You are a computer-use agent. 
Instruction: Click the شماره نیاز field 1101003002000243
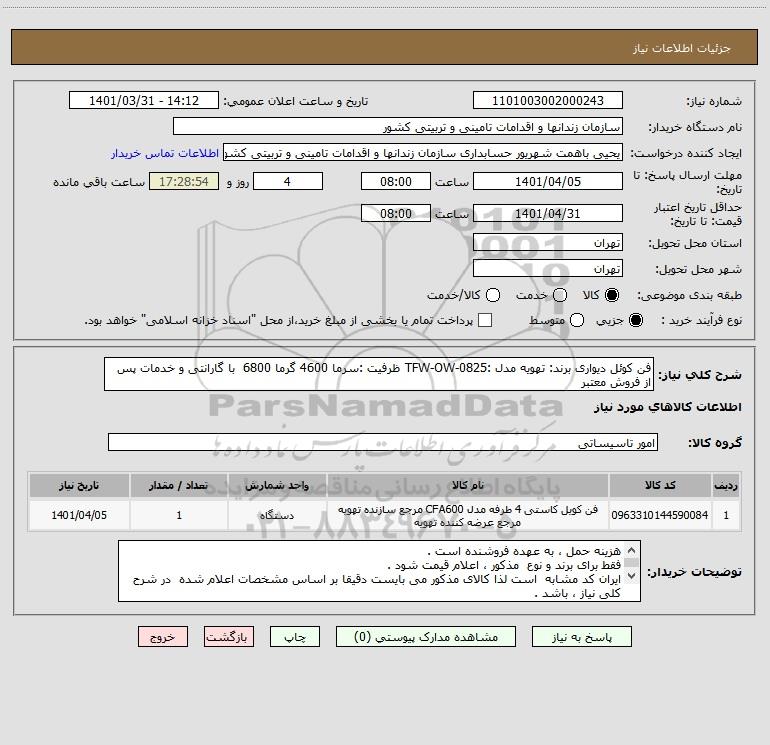click(x=548, y=101)
